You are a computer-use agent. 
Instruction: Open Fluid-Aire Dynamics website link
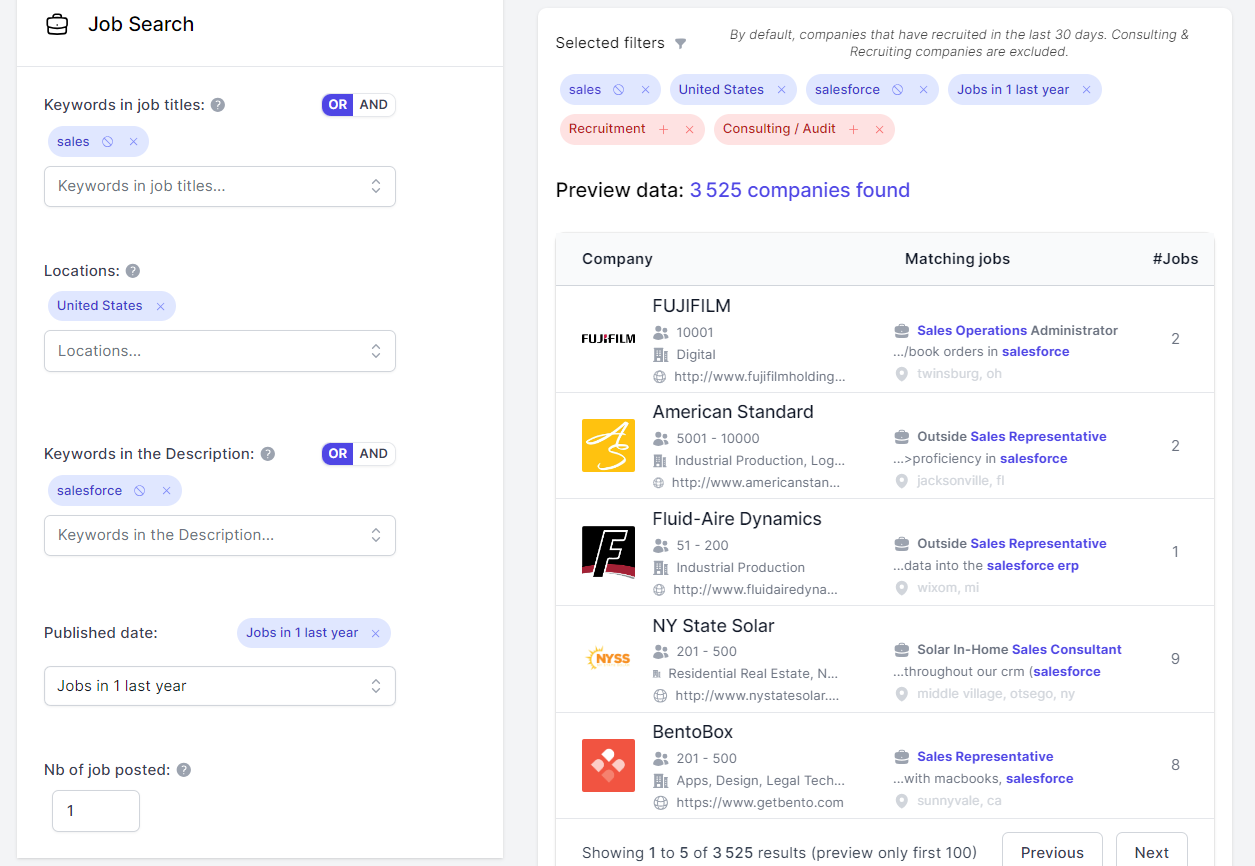757,590
